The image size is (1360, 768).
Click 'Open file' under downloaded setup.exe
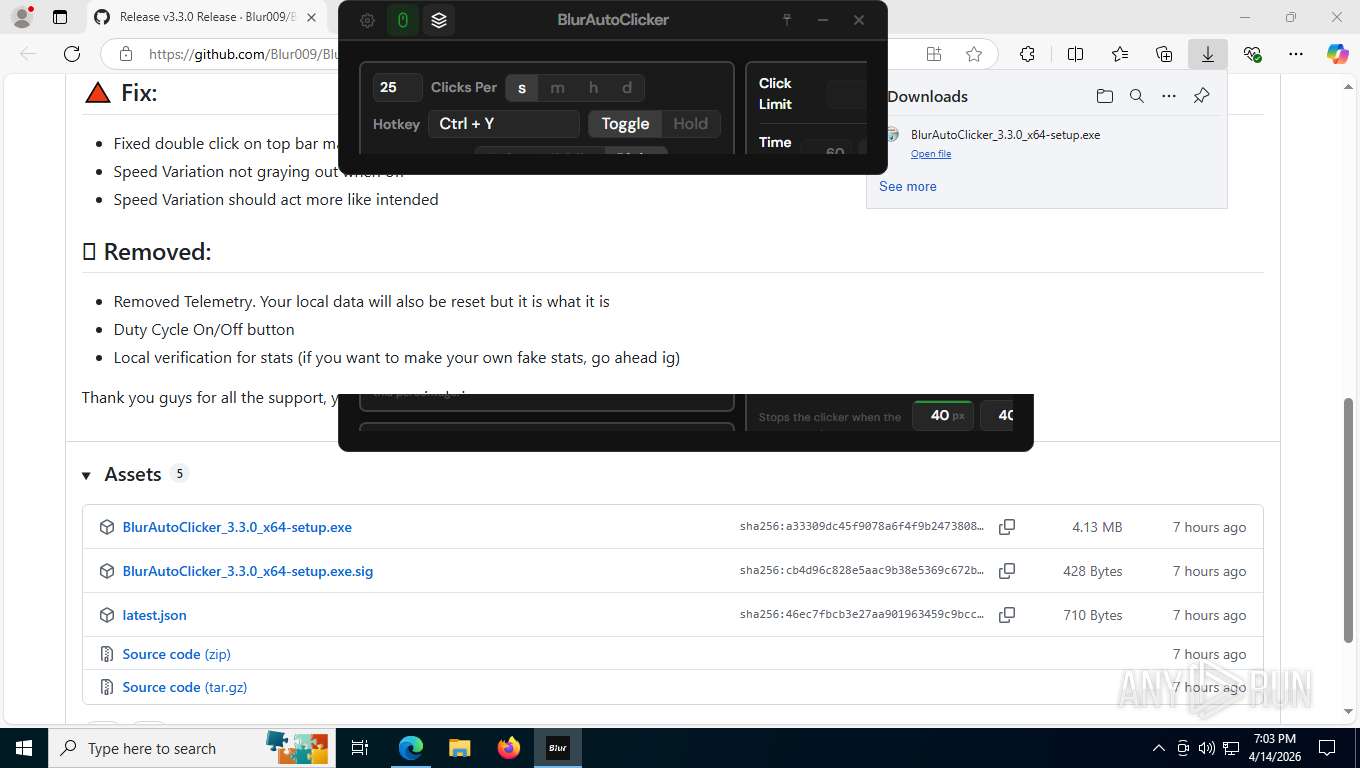[931, 154]
